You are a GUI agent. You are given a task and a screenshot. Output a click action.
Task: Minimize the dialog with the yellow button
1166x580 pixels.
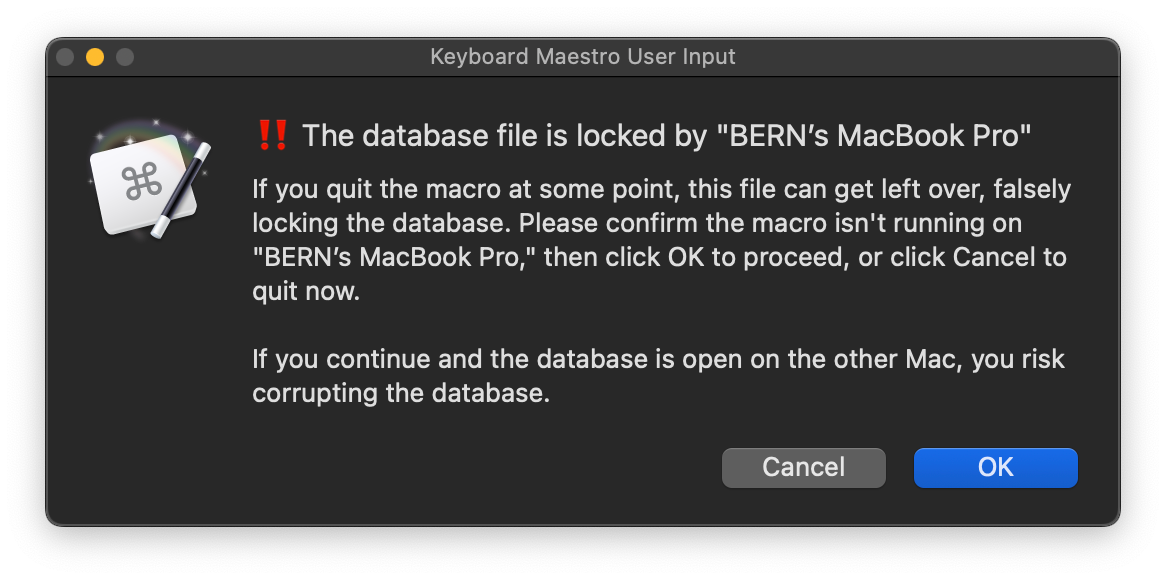[95, 57]
